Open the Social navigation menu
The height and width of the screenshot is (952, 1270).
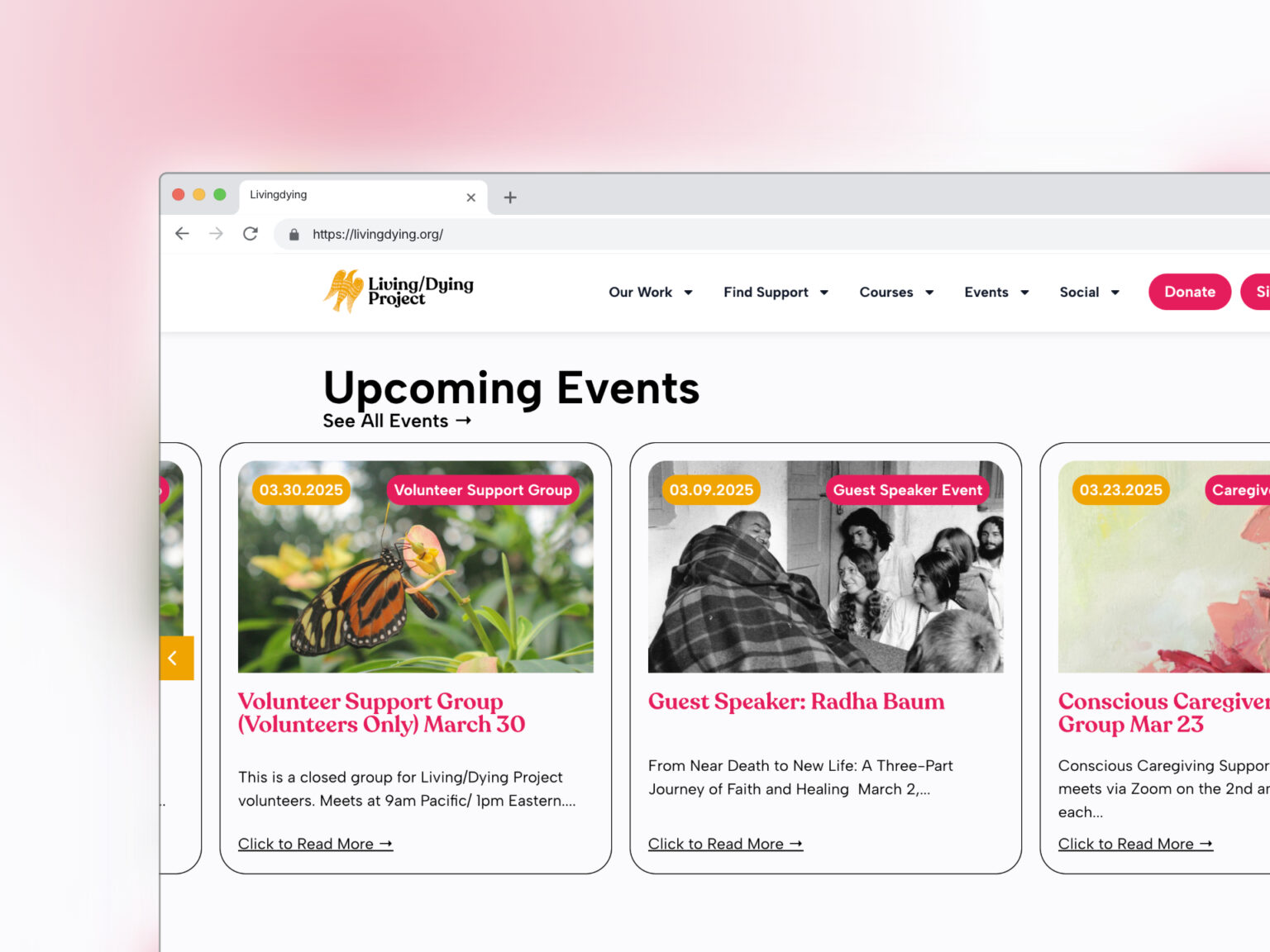[x=1089, y=293]
